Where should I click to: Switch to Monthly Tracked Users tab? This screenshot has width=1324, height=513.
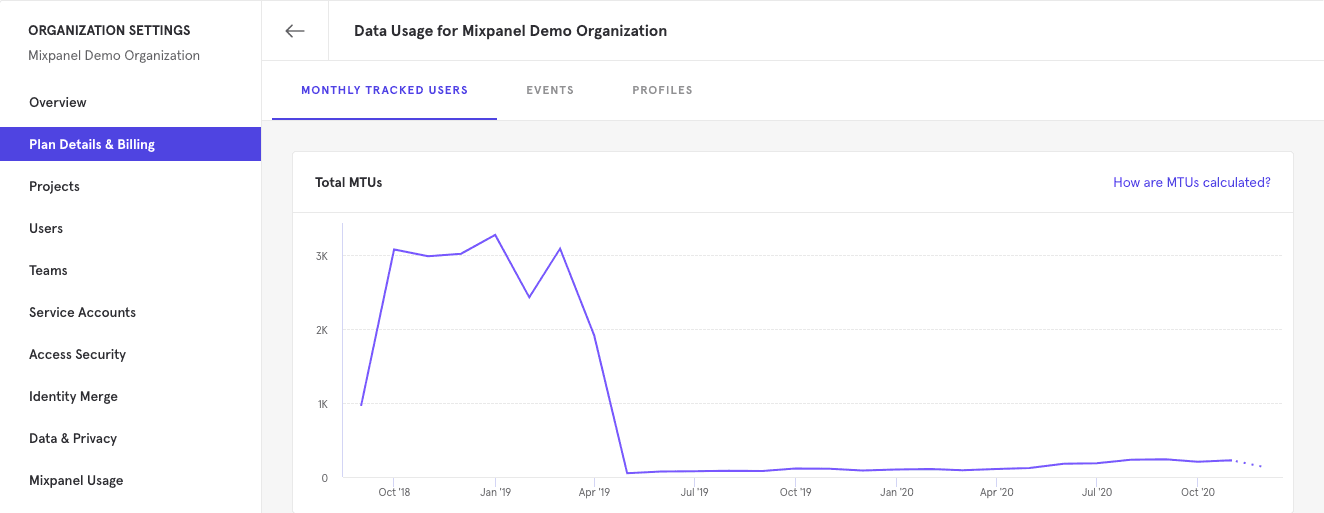(384, 90)
